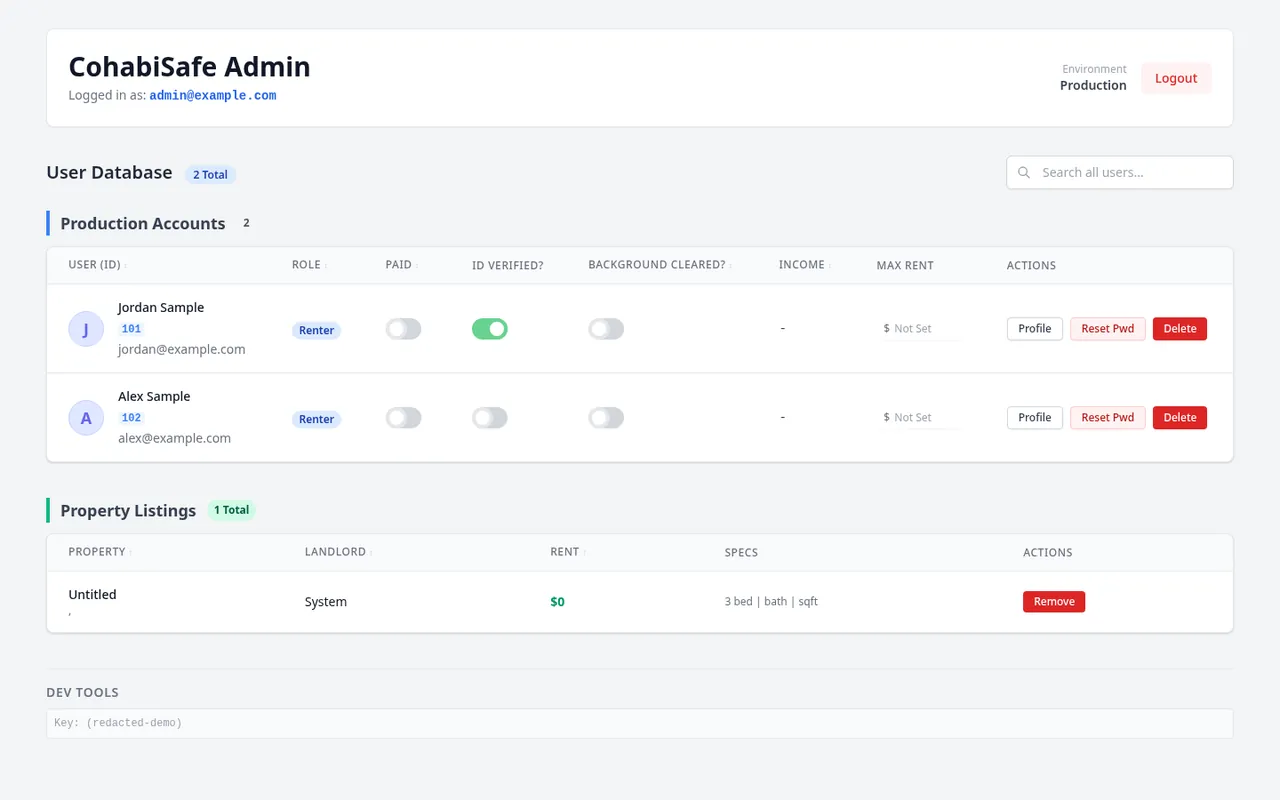Click Jordan's Renter role badge
The height and width of the screenshot is (800, 1280).
[316, 331]
